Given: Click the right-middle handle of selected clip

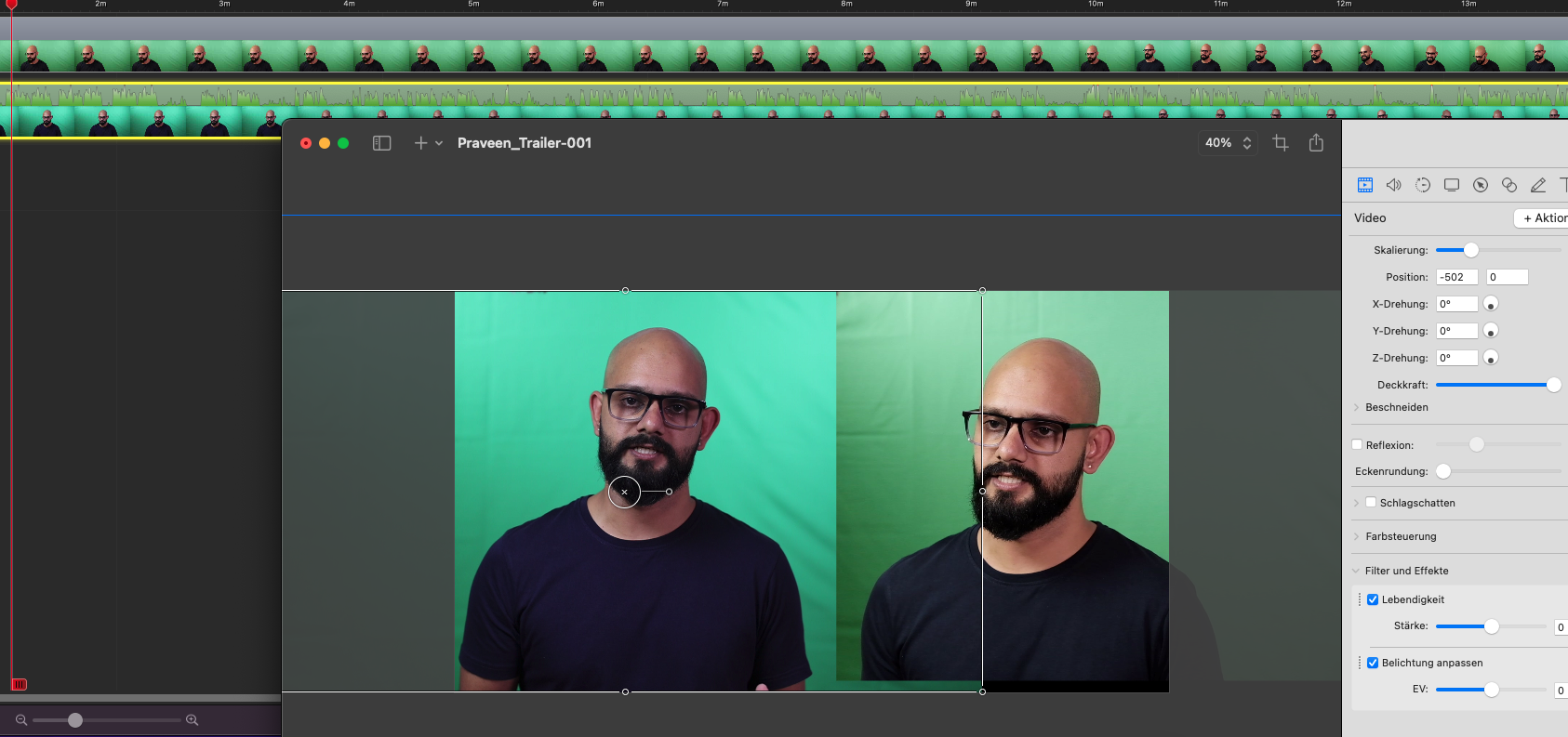Looking at the screenshot, I should click(x=982, y=491).
